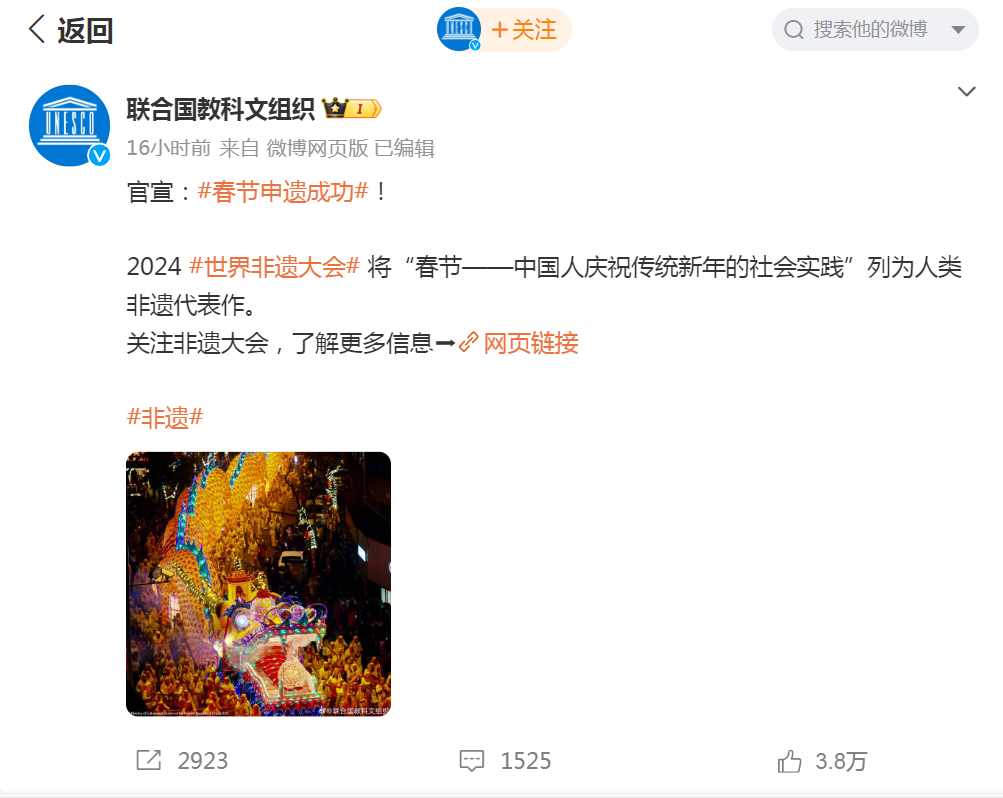The image size is (1003, 798).
Task: Like the post with thumbs-up icon
Action: pyautogui.click(x=789, y=761)
